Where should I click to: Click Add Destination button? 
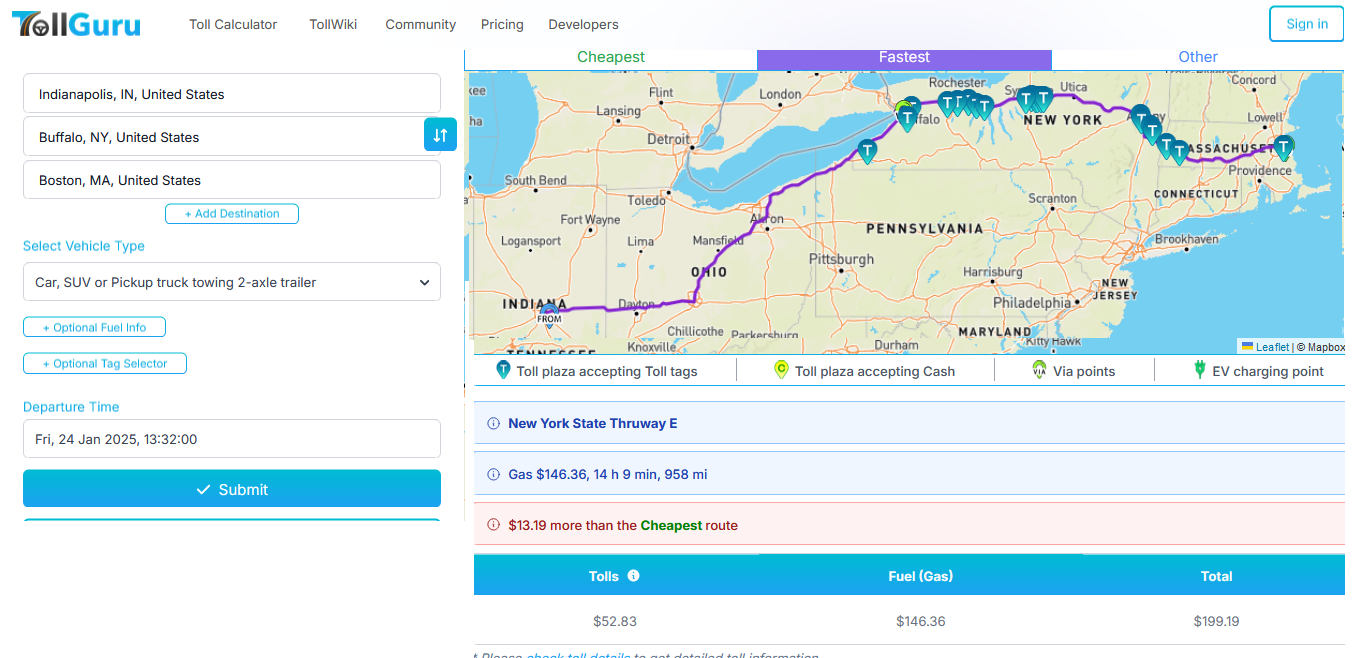point(232,214)
